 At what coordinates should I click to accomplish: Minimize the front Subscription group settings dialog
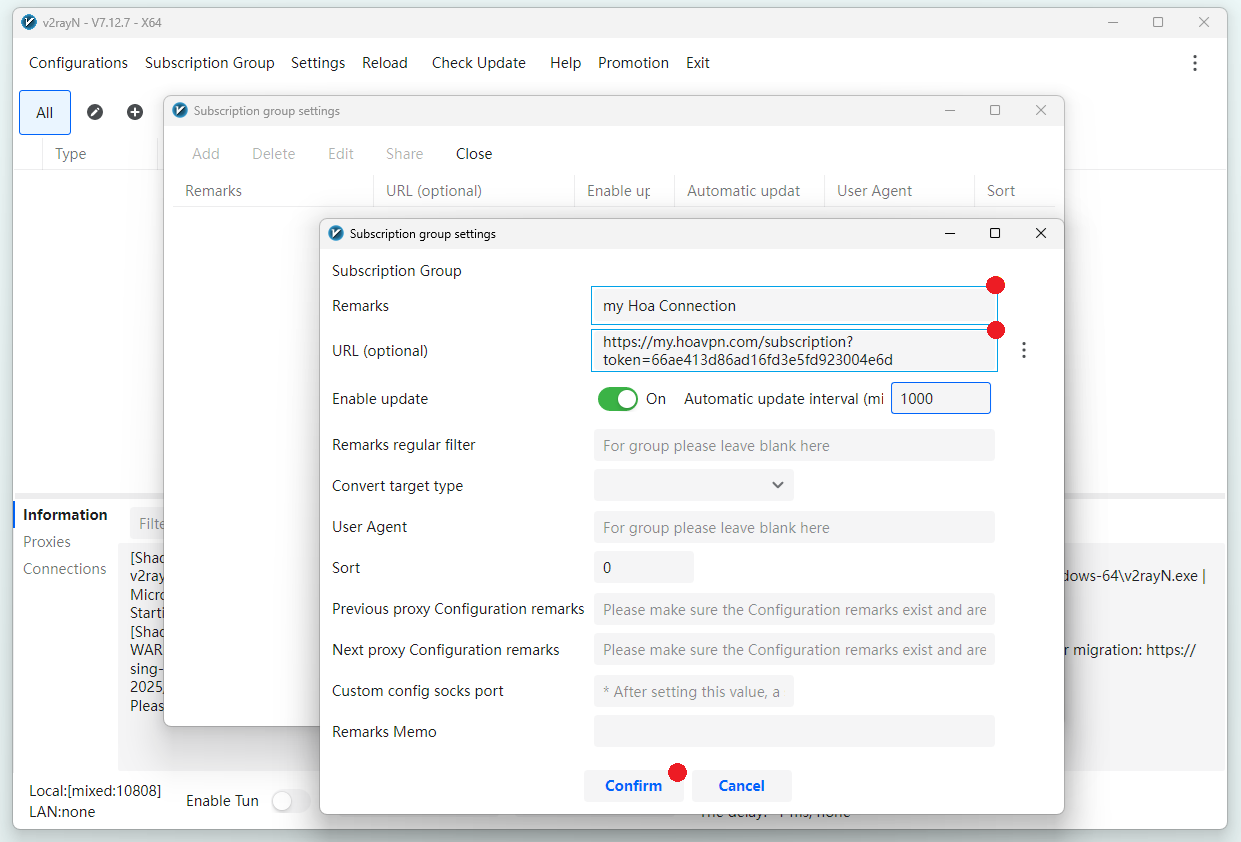coord(948,233)
